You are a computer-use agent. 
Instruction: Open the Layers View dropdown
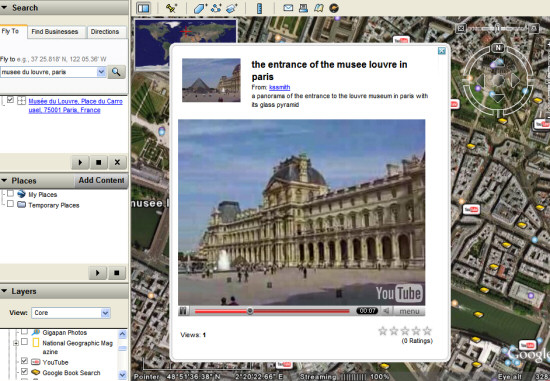(105, 313)
